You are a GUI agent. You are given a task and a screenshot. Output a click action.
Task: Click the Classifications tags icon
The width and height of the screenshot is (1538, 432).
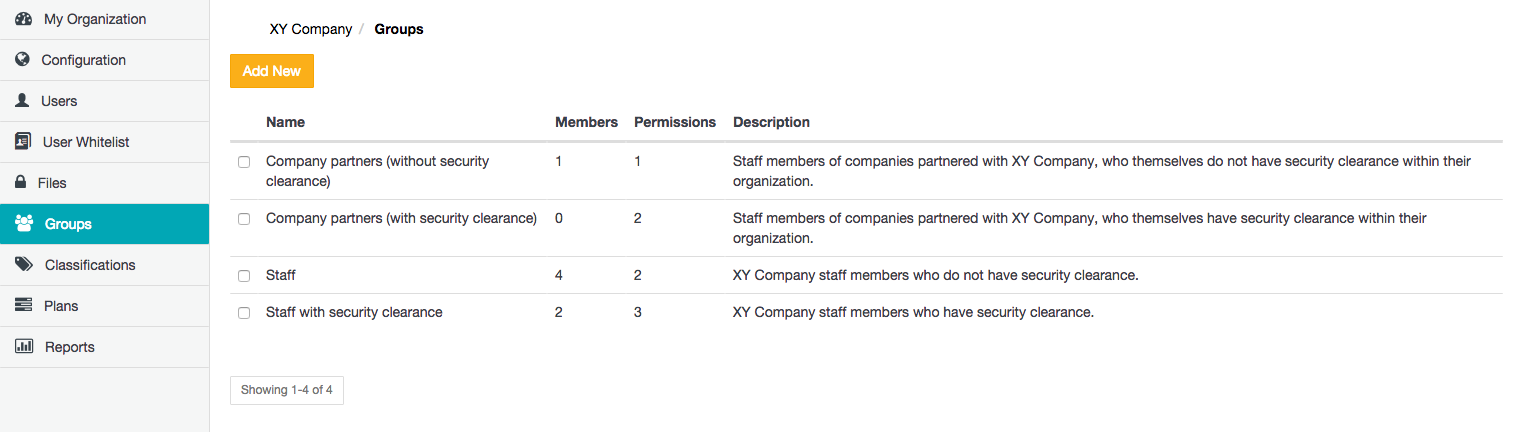[x=25, y=265]
